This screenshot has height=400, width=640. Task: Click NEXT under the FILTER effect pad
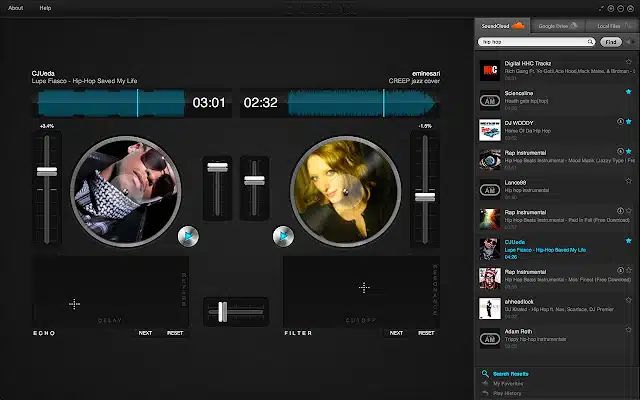396,333
